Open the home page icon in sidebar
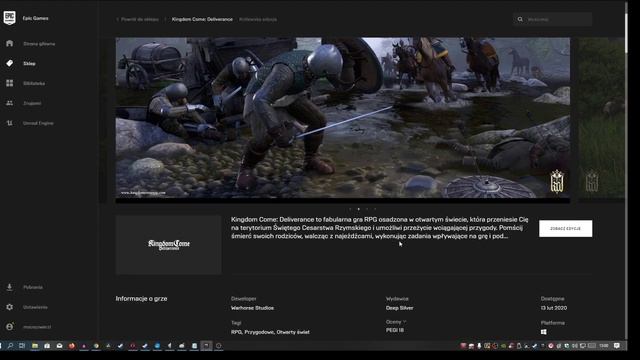This screenshot has width=640, height=360. (x=9, y=43)
